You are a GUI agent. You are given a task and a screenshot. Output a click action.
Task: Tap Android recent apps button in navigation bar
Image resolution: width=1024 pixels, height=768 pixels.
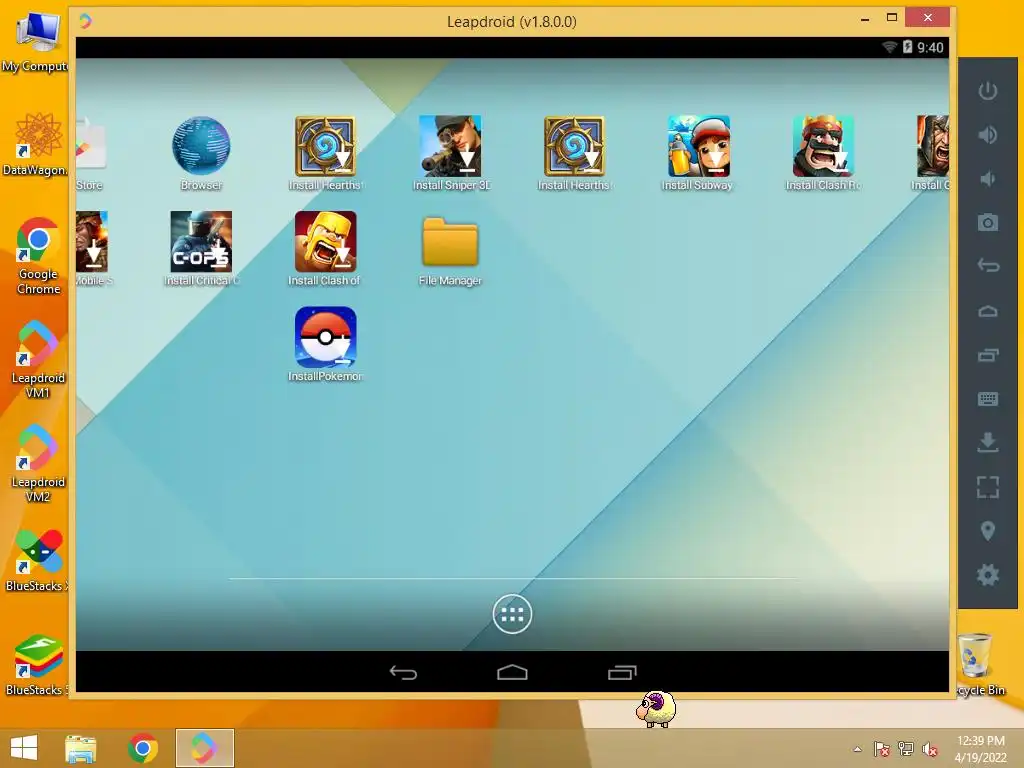pos(622,672)
